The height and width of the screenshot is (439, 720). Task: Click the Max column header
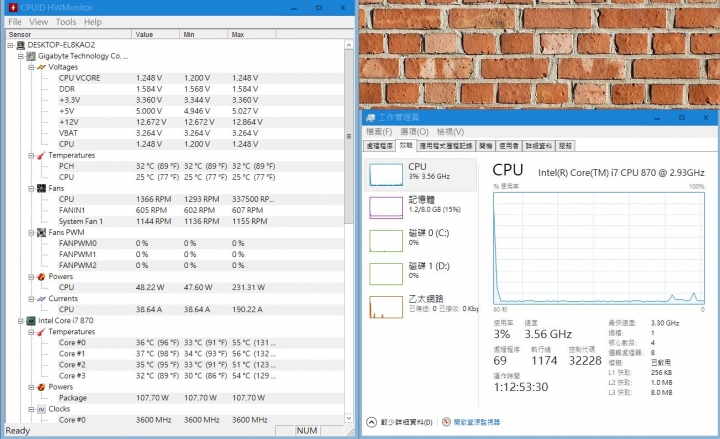[x=252, y=34]
